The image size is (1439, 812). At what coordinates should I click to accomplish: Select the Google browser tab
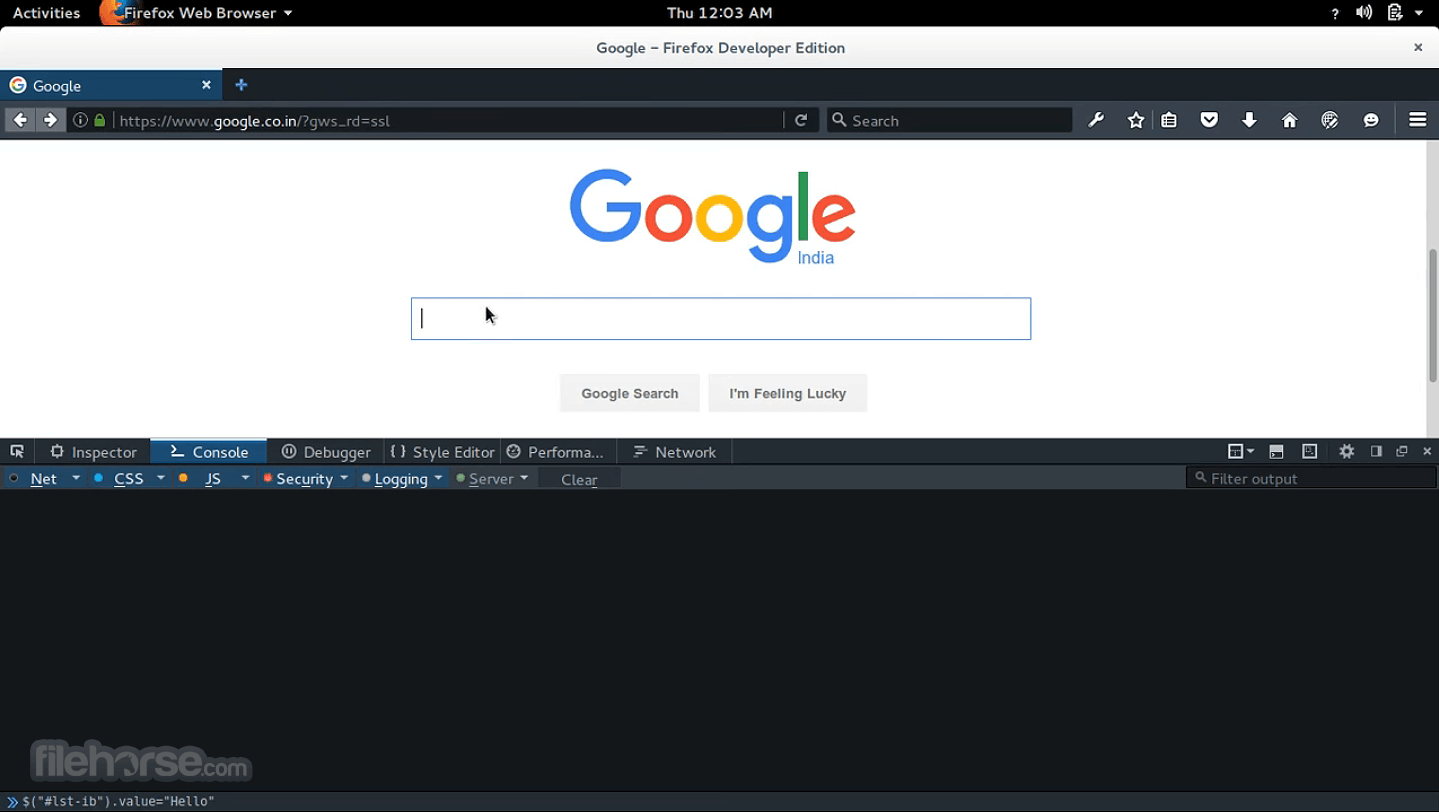point(110,86)
